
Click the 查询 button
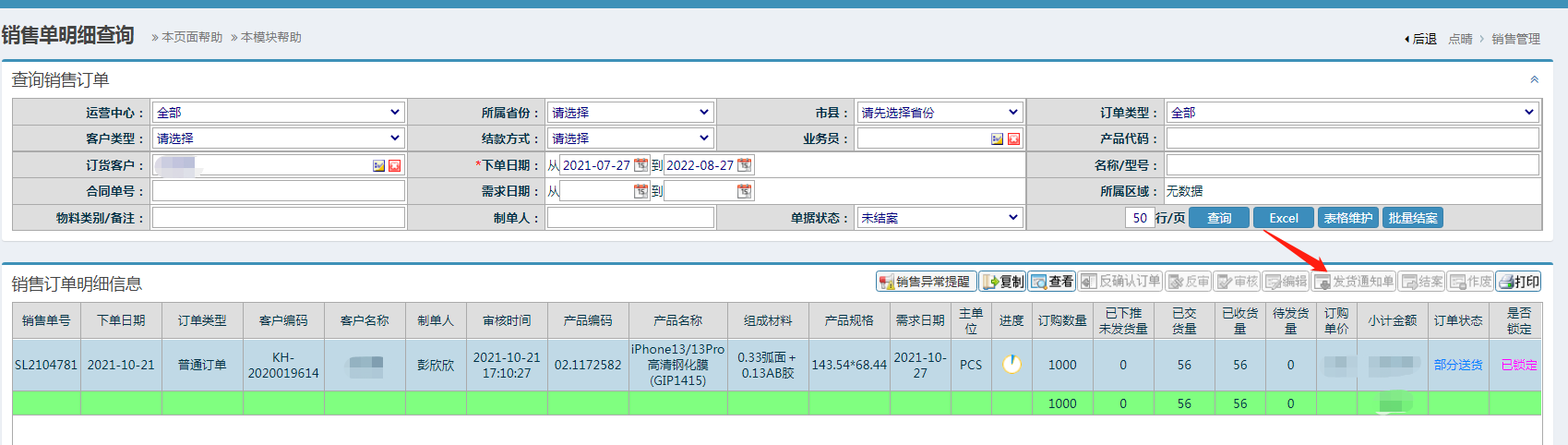(1219, 218)
